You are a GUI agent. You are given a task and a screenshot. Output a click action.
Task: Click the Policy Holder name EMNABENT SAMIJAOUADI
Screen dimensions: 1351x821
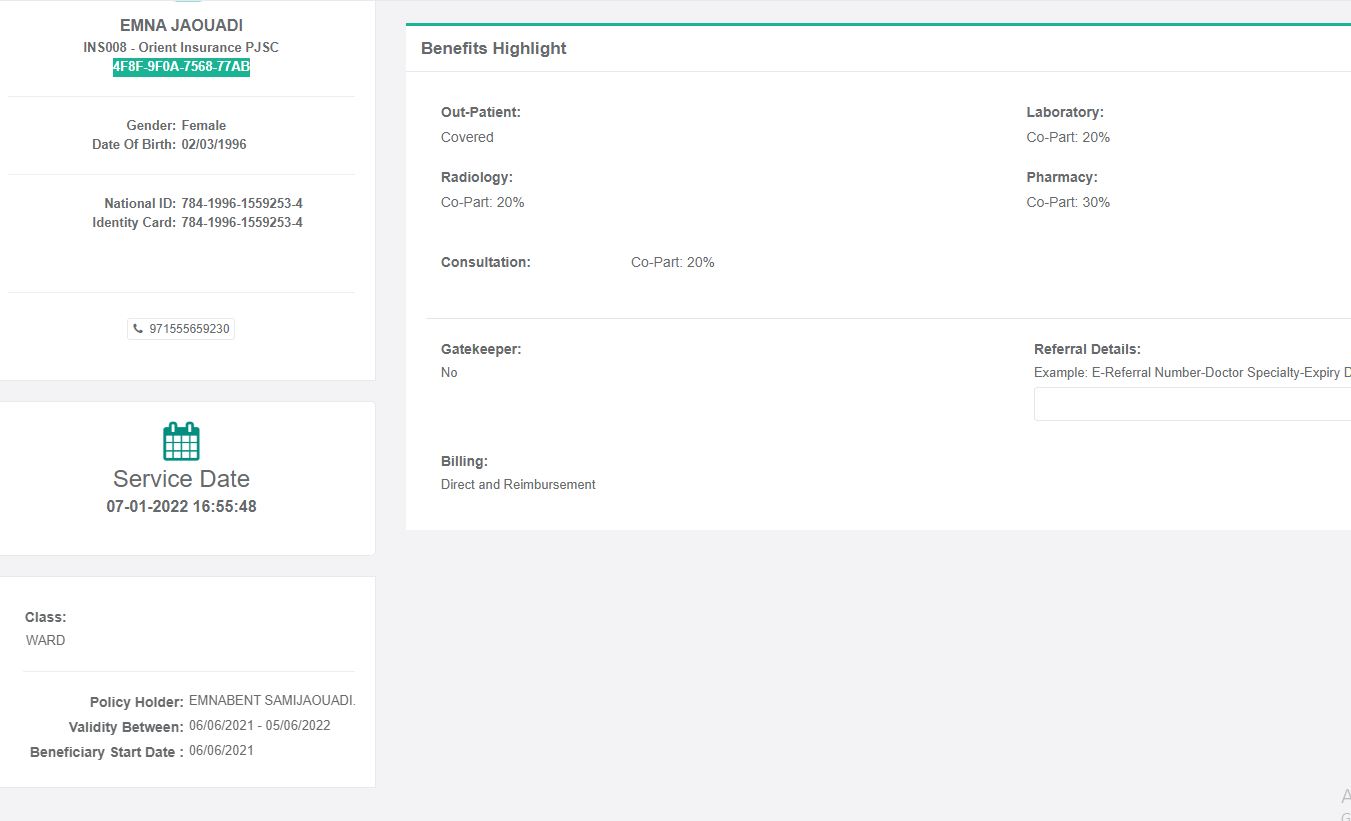[272, 700]
